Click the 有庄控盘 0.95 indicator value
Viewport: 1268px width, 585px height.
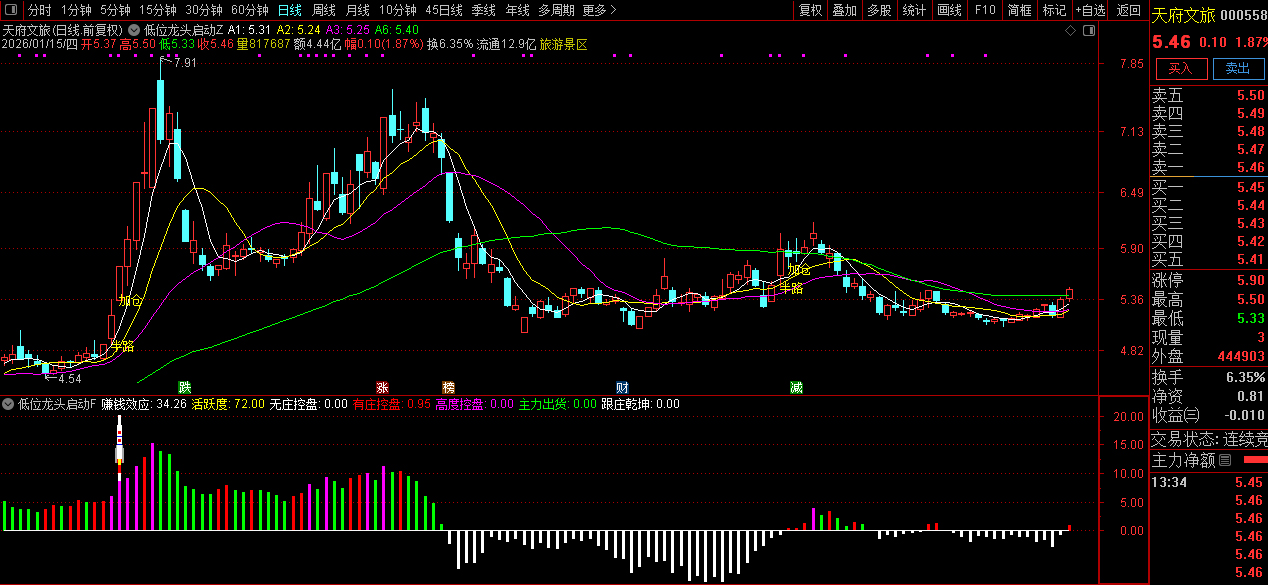pos(392,404)
